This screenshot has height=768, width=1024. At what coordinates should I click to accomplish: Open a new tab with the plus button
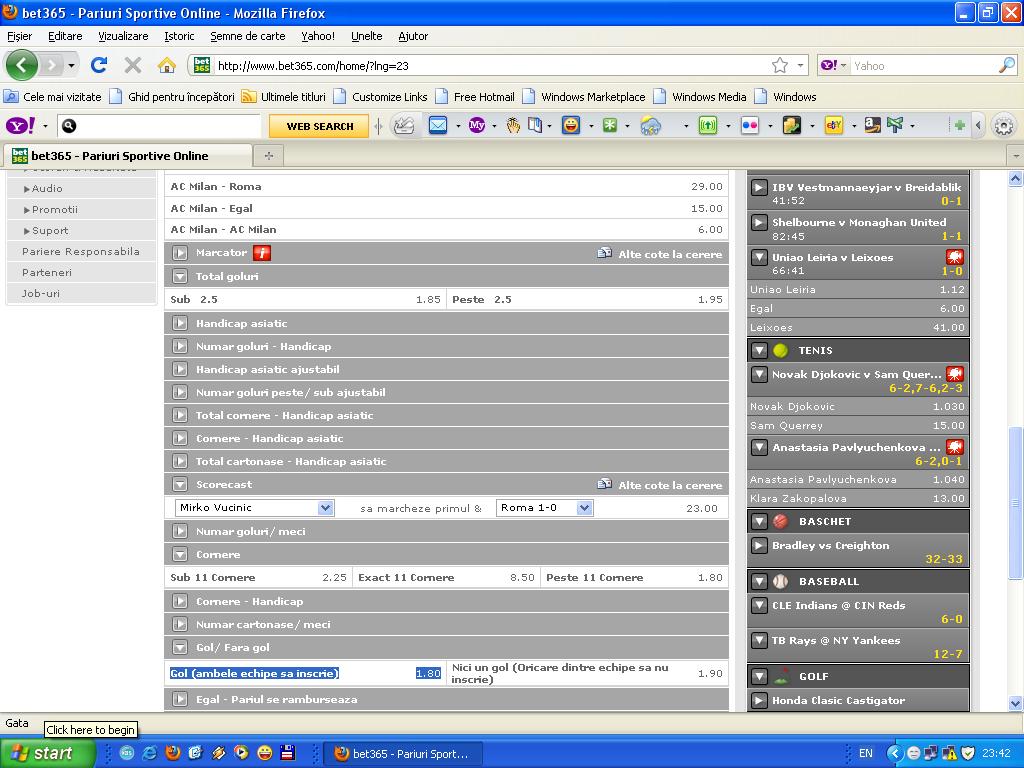(268, 155)
